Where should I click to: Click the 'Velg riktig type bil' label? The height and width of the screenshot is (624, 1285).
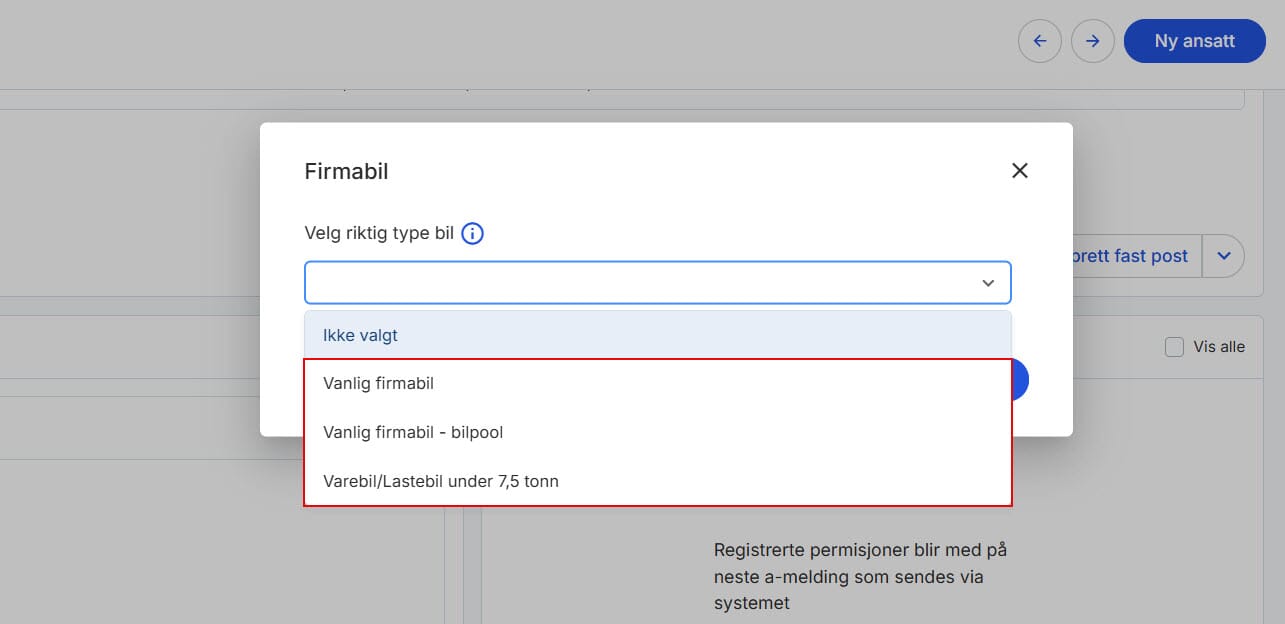(379, 234)
